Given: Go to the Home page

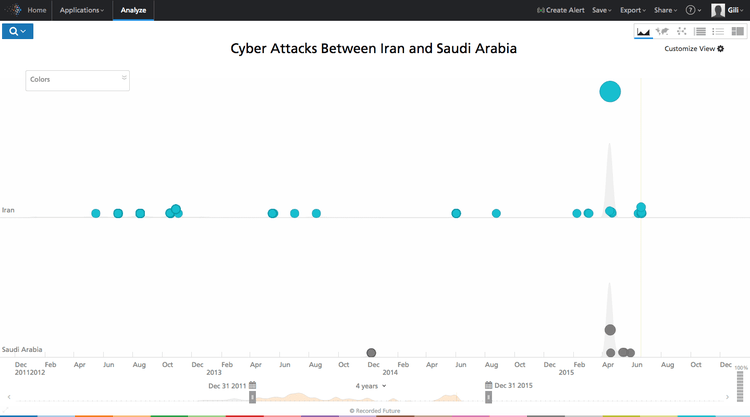Looking at the screenshot, I should [x=37, y=10].
